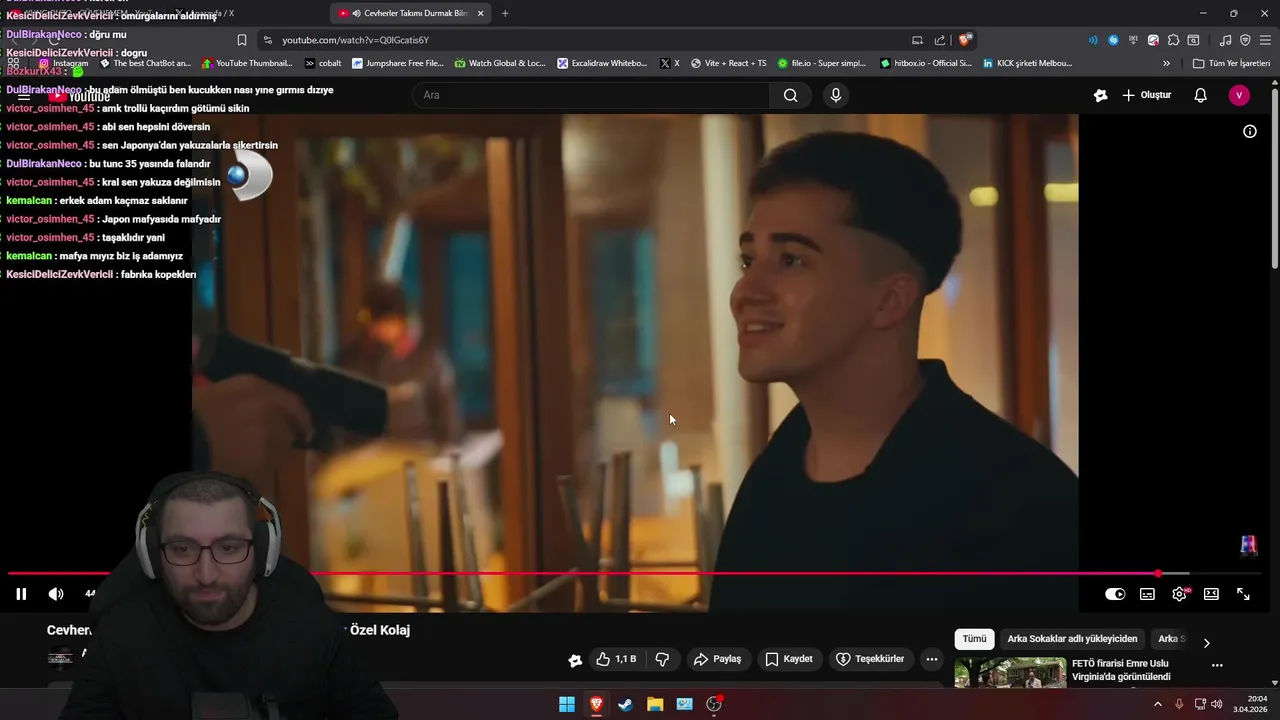
Task: Open the "FETÖ firarisi Emre Uslu" video thumbnail
Action: coord(1010,673)
